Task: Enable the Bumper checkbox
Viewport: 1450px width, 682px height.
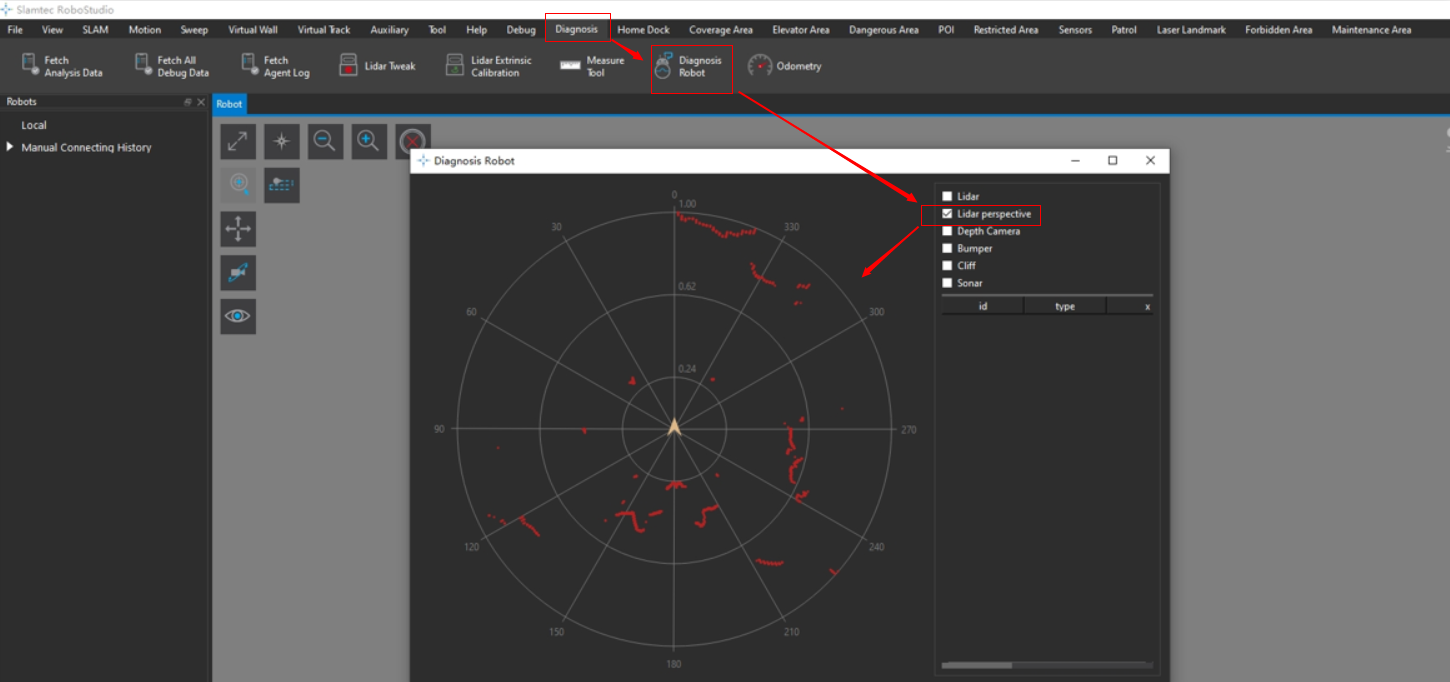Action: [x=947, y=248]
